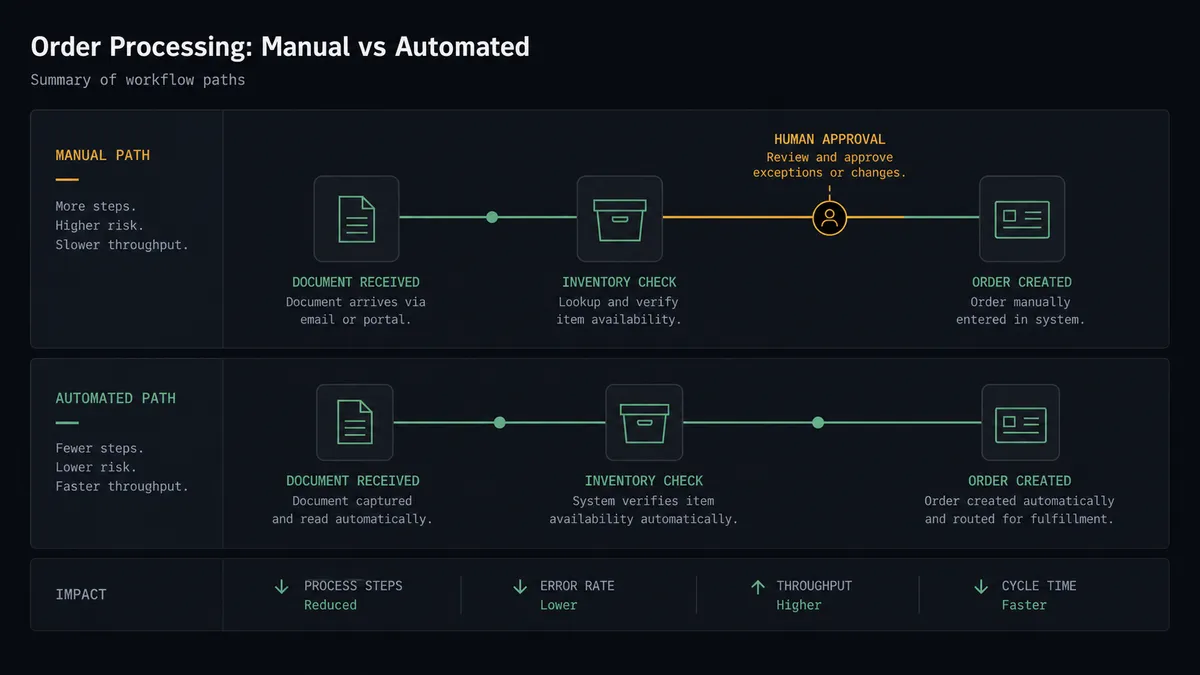Image resolution: width=1200 pixels, height=675 pixels.
Task: Click 'Review and approve exceptions or changes.' text
Action: (x=830, y=165)
